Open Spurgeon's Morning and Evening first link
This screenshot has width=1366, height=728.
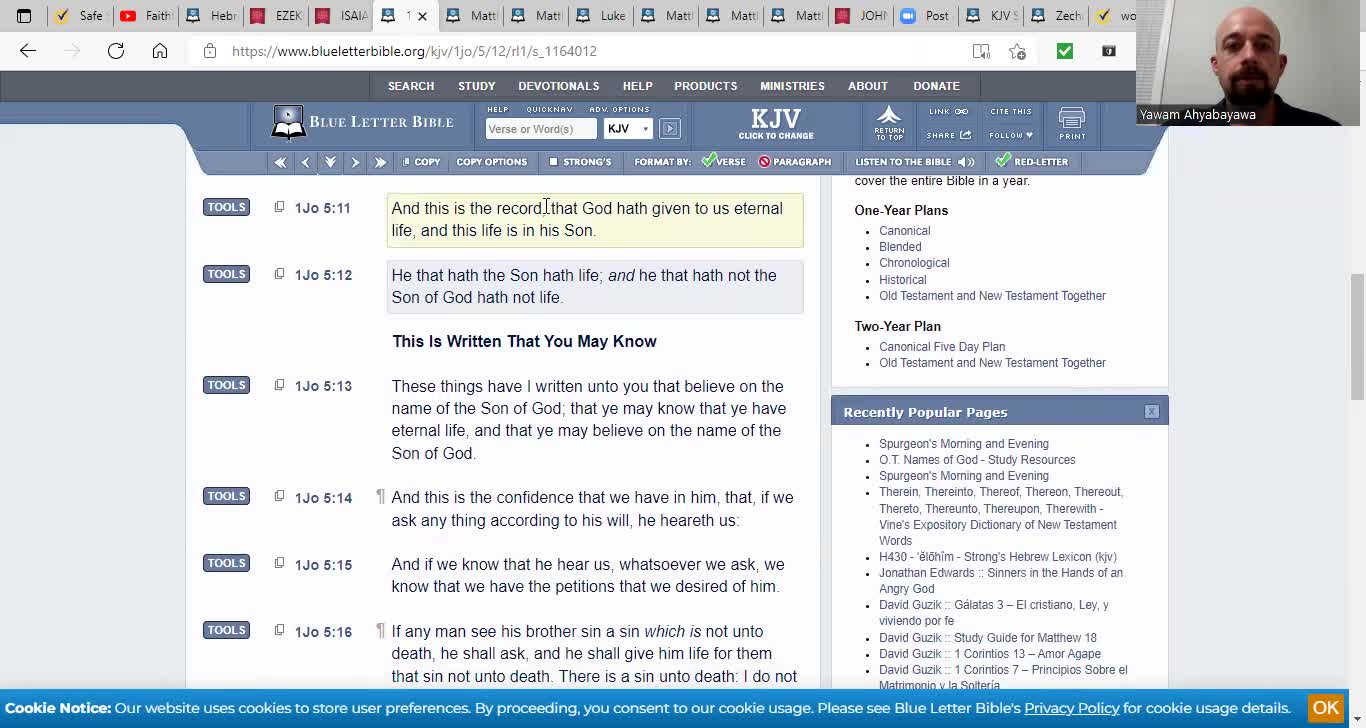coord(964,444)
